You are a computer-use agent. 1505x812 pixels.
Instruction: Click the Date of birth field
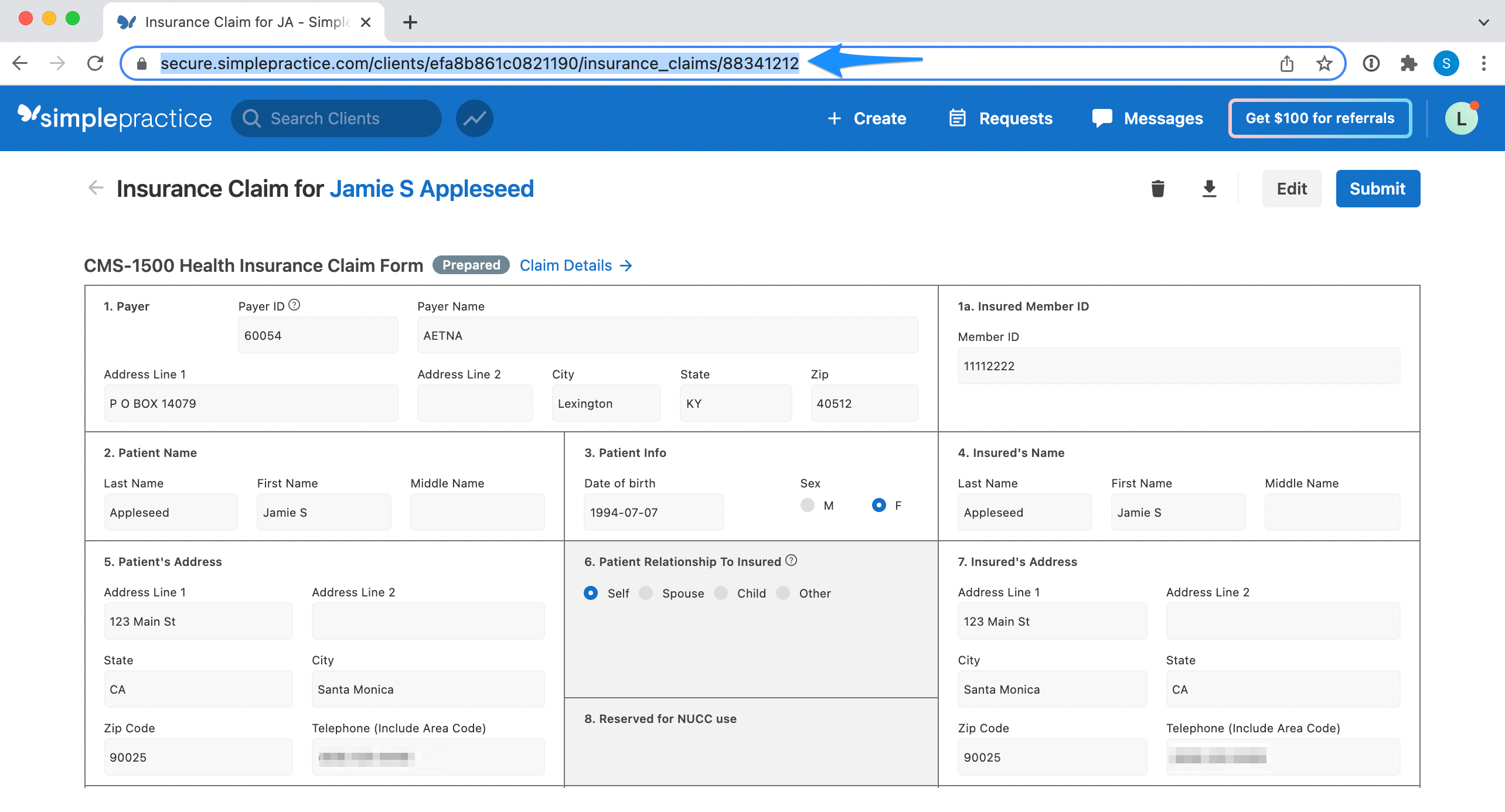(653, 512)
